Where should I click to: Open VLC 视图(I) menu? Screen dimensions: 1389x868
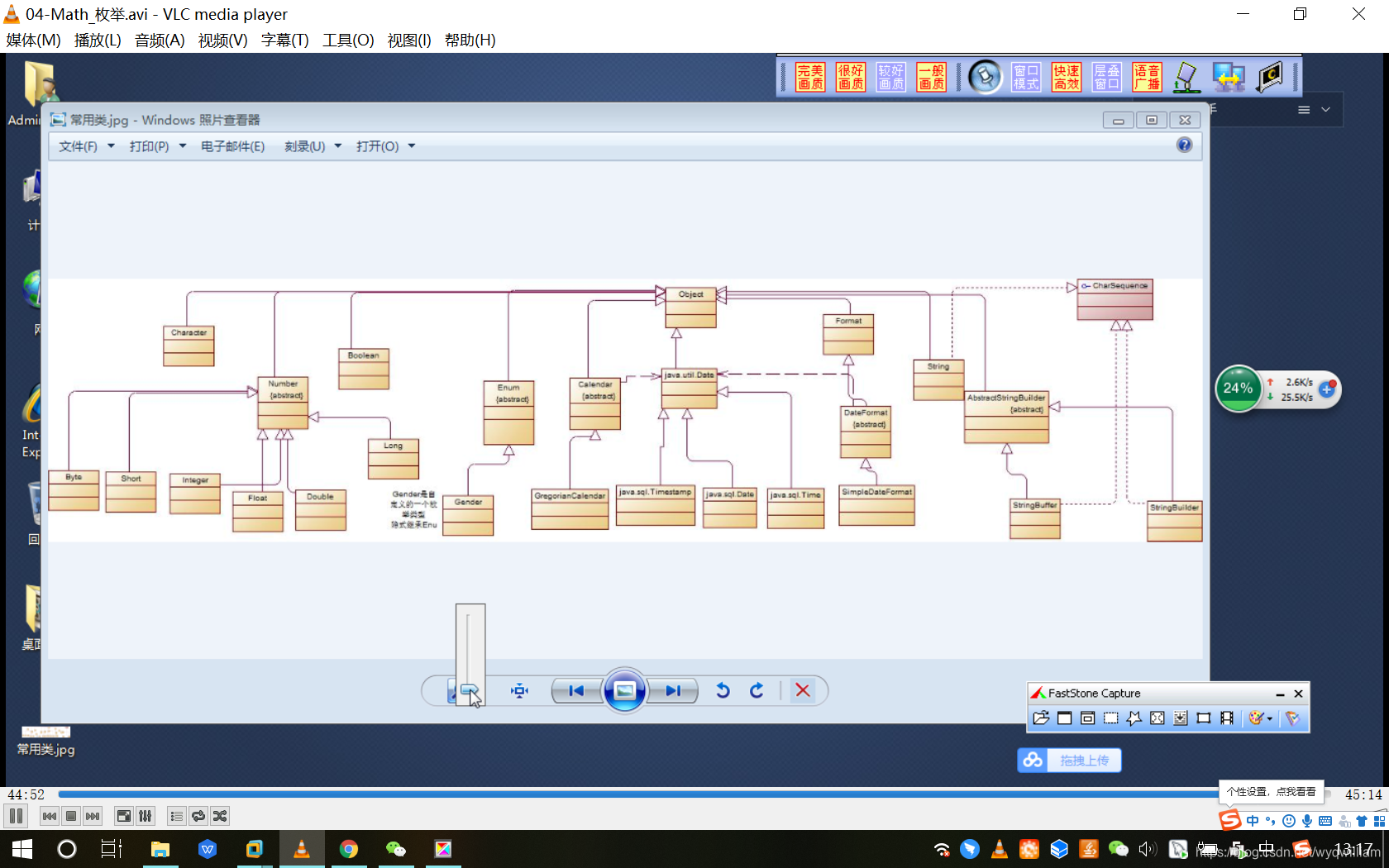pyautogui.click(x=409, y=40)
